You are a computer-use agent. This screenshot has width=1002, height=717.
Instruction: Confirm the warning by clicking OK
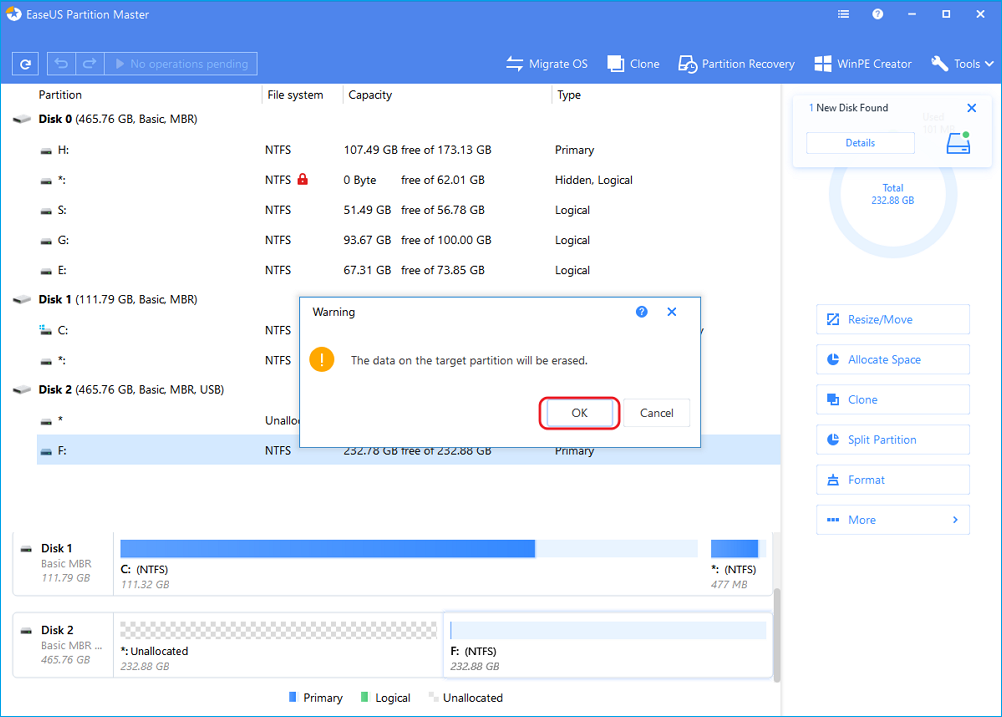(579, 412)
